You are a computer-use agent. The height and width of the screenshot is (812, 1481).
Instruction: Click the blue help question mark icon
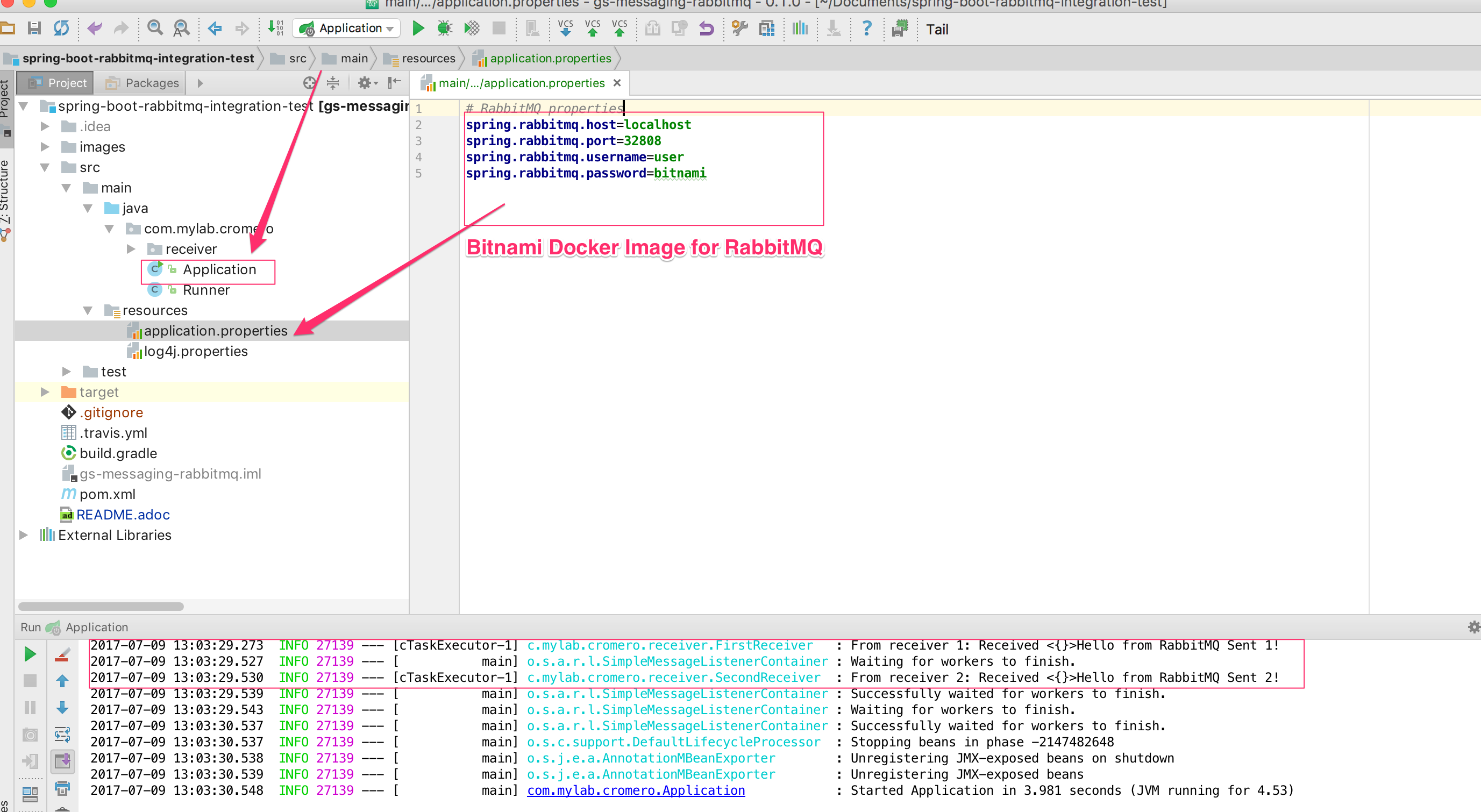click(866, 28)
